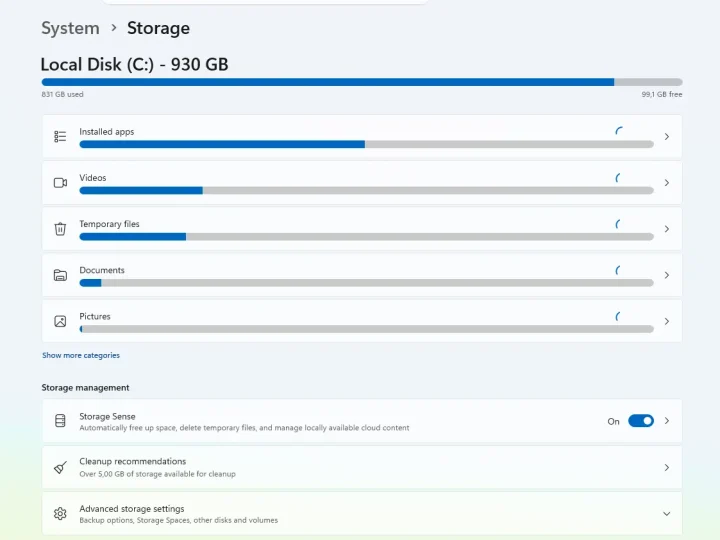
Task: Click 'Backup options, Storage Spaces' description
Action: pos(179,520)
